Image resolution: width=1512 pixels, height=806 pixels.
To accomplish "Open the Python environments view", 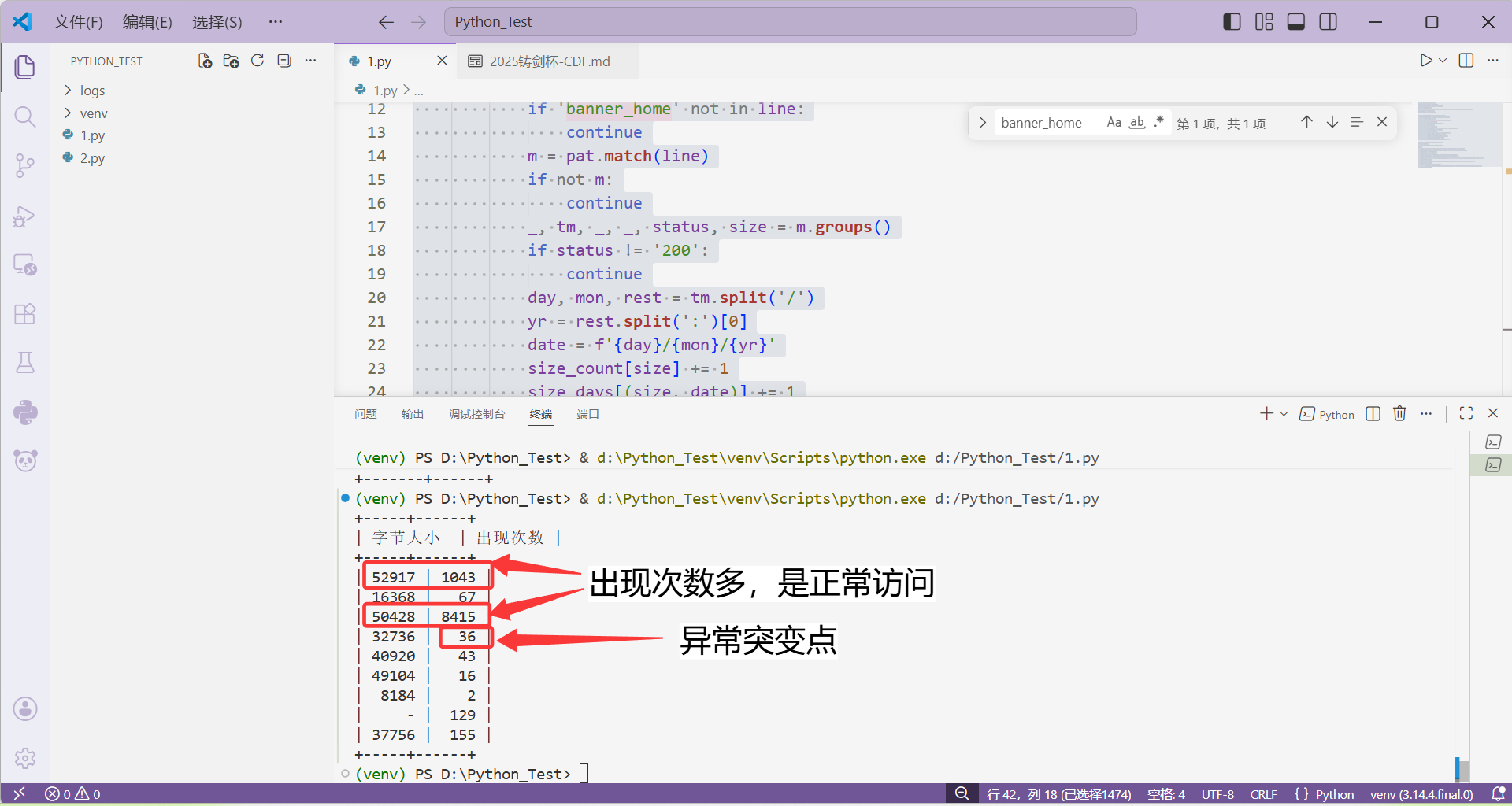I will [24, 412].
